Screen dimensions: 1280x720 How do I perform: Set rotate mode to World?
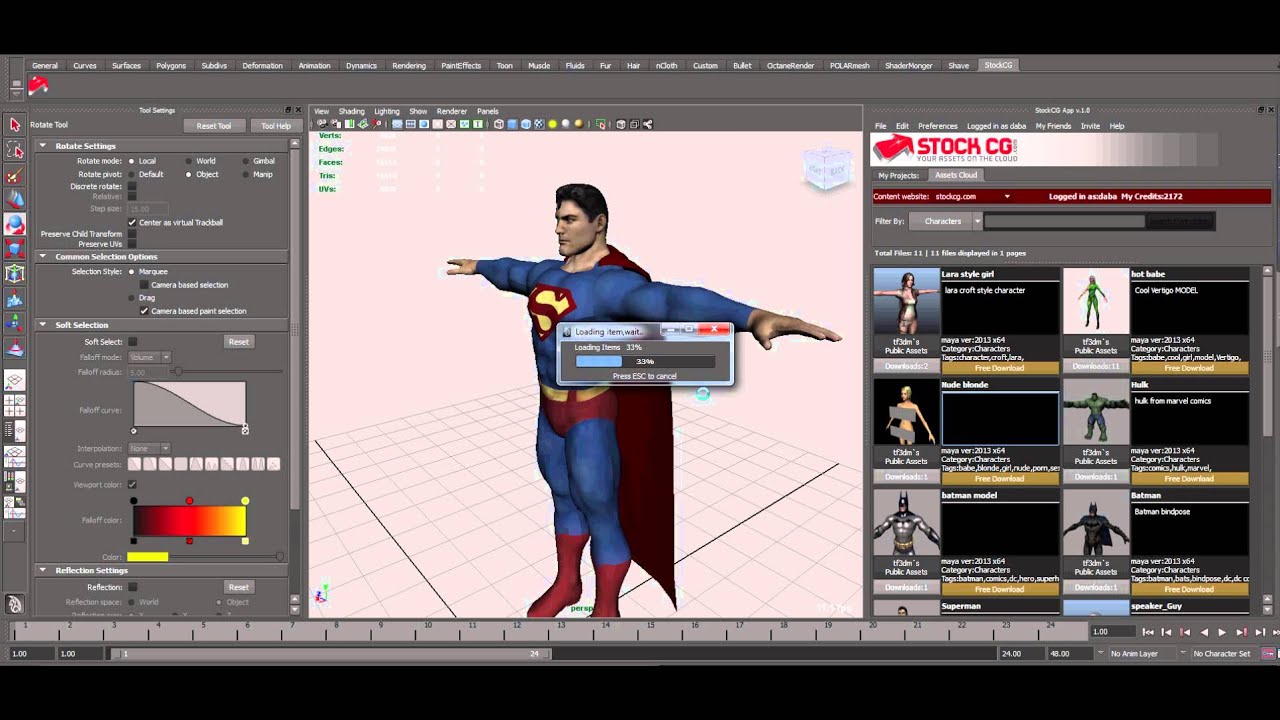188,160
